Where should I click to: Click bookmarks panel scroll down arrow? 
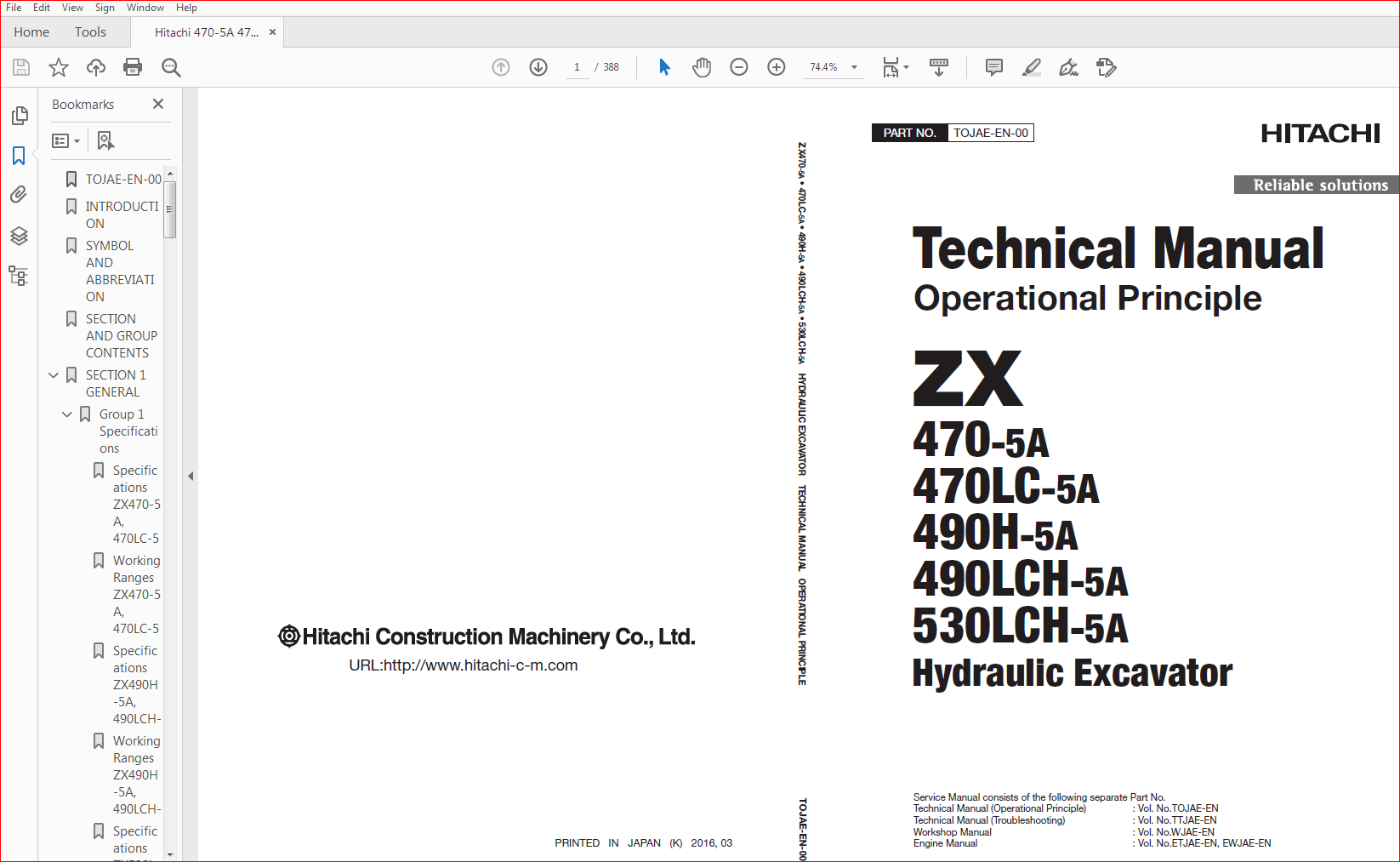[x=170, y=854]
